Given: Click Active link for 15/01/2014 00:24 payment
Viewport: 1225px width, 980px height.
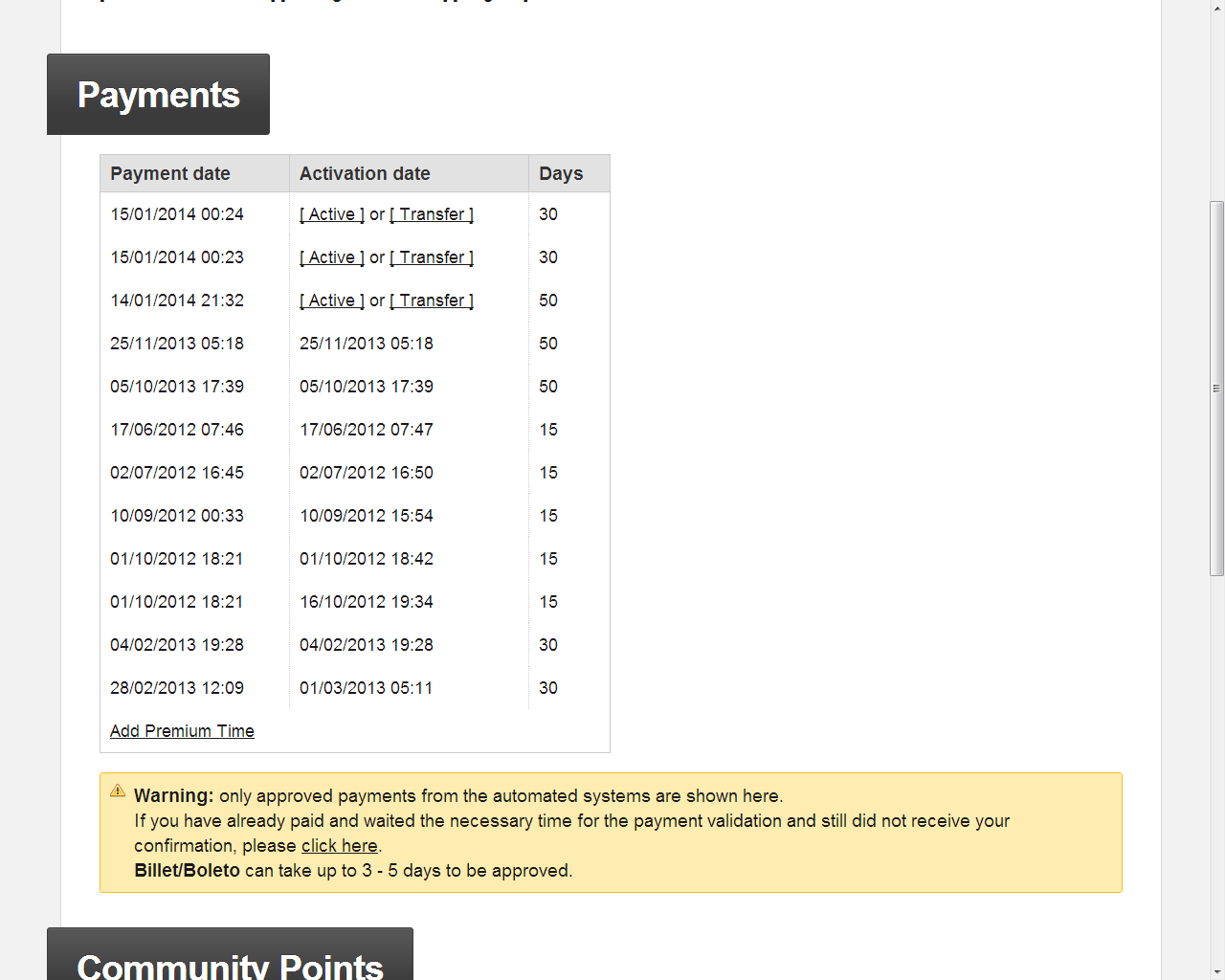Looking at the screenshot, I should tap(332, 214).
